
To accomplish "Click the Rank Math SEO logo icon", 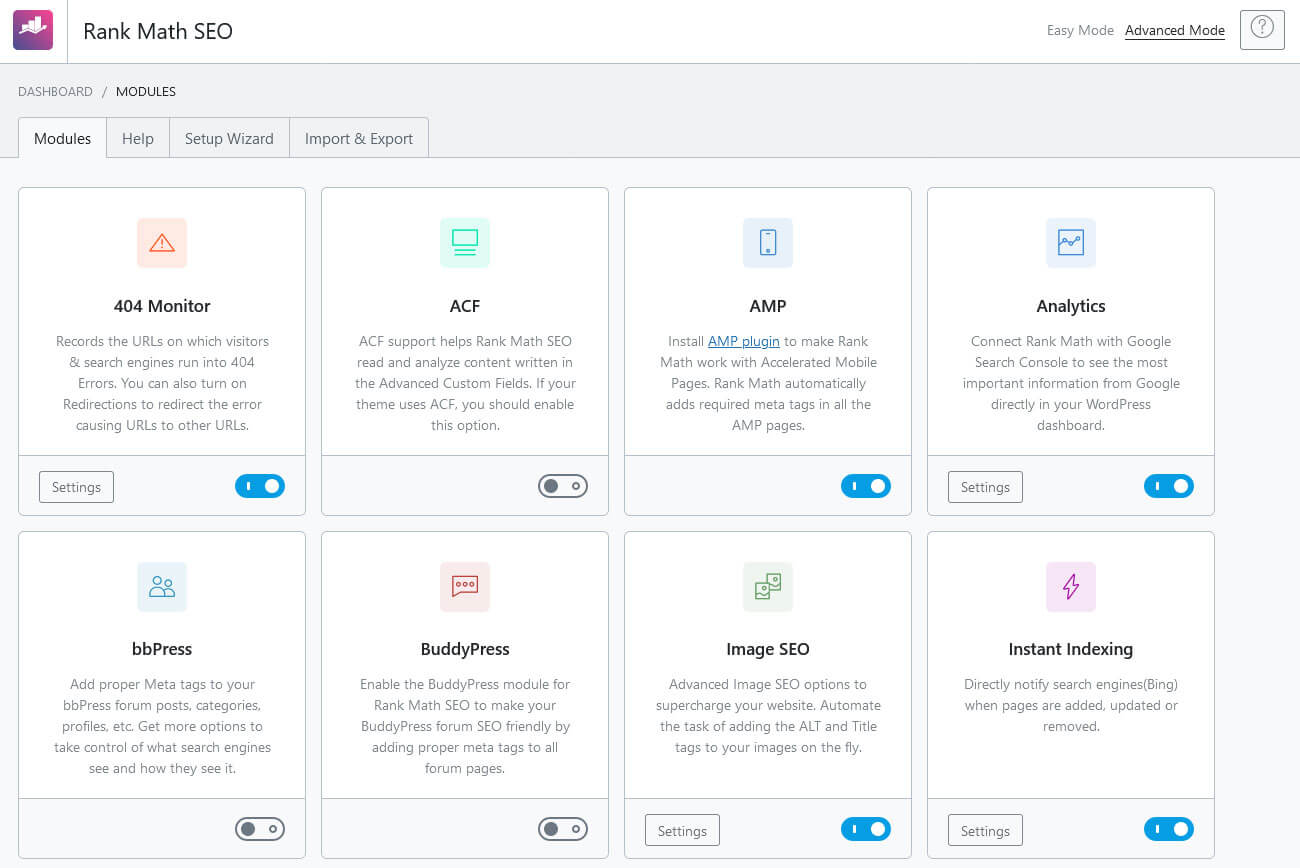I will pos(33,30).
